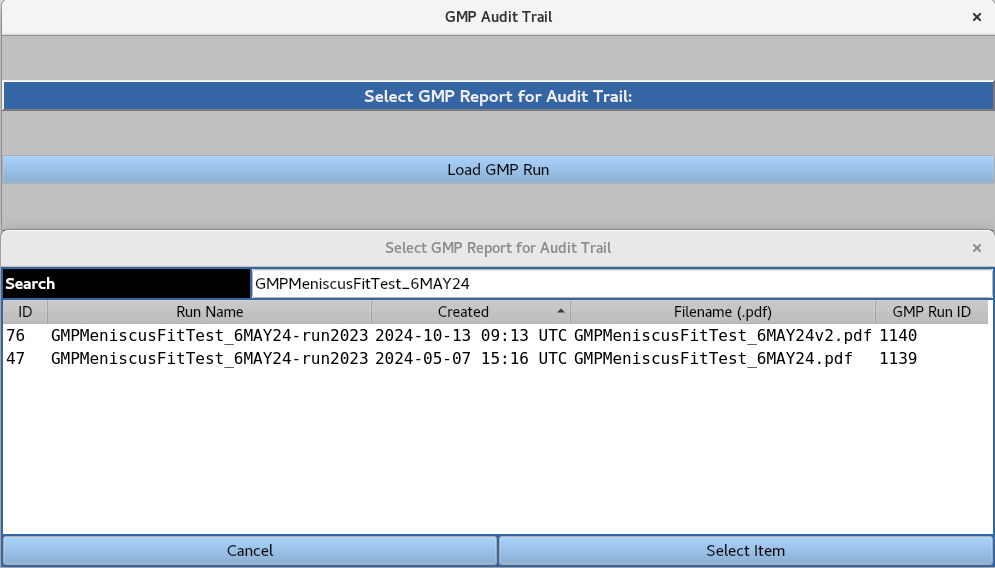Focus the Search input field

coord(622,284)
